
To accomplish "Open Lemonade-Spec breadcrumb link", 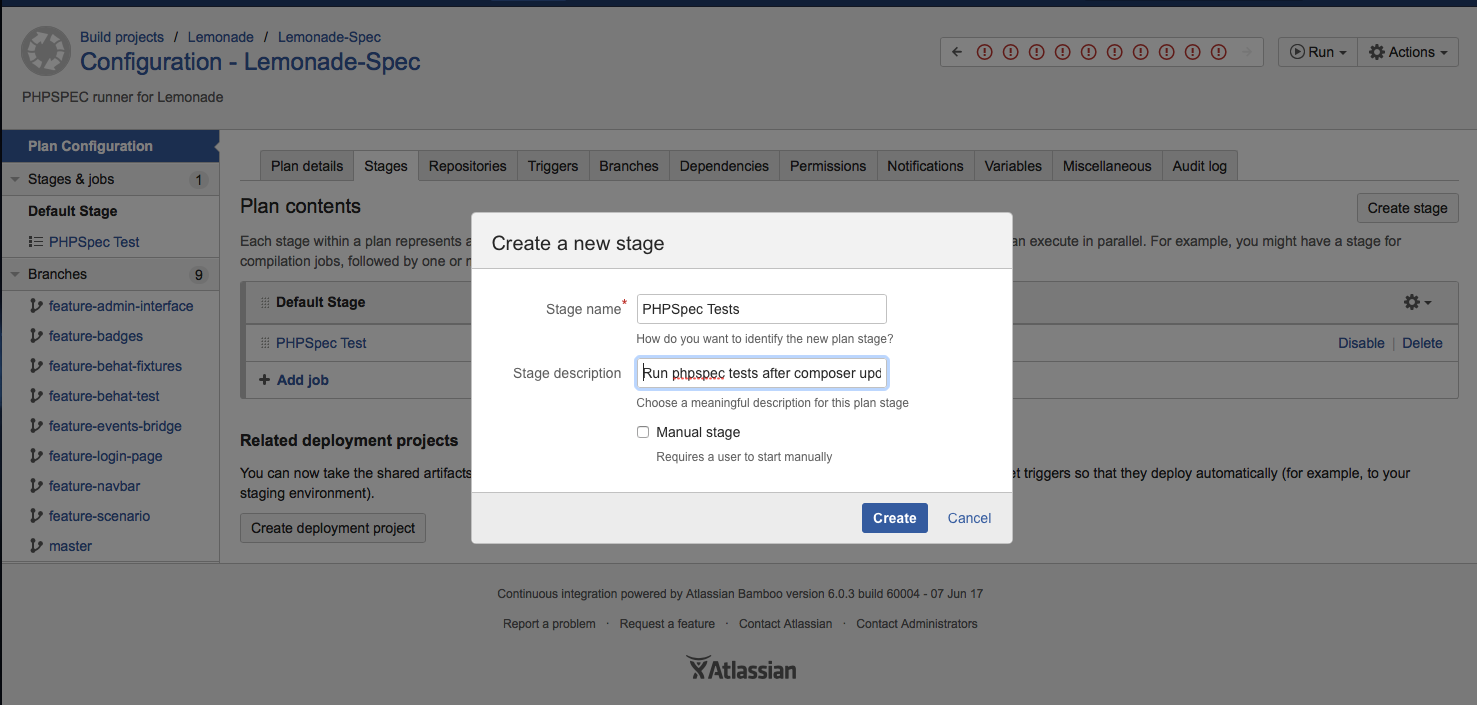I will click(x=329, y=37).
